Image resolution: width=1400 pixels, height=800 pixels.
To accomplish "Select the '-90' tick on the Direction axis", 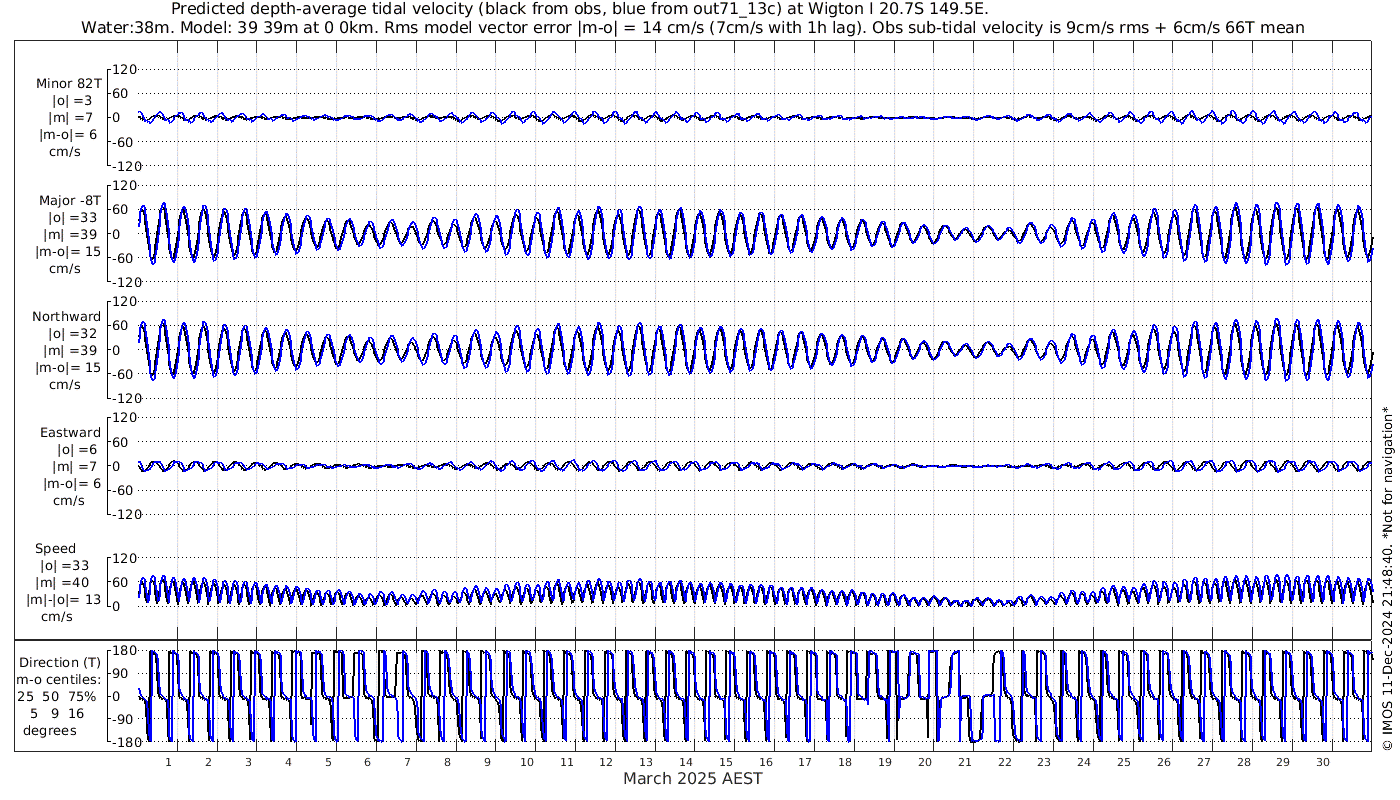I will [124, 719].
